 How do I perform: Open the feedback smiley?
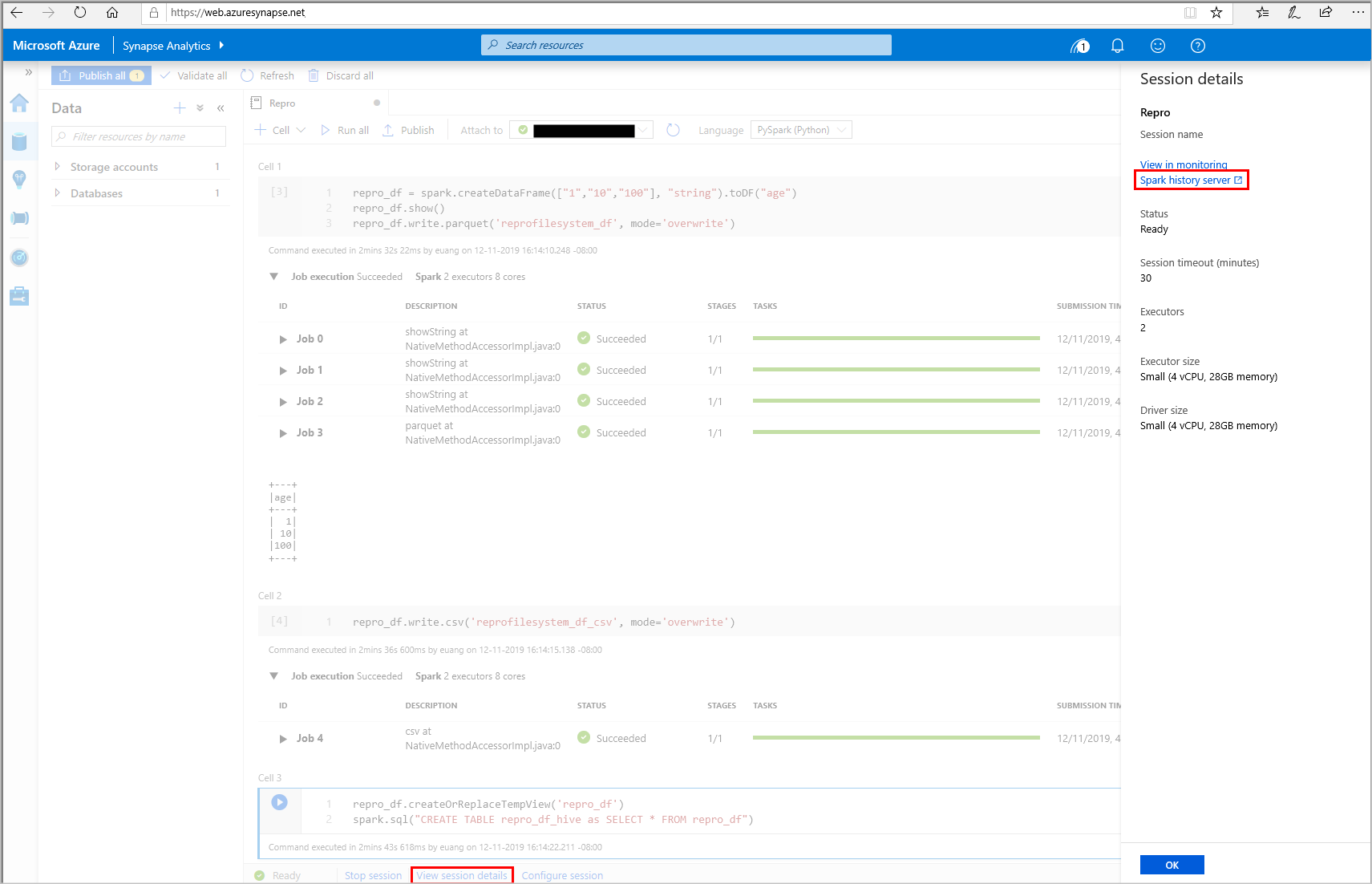click(1158, 46)
